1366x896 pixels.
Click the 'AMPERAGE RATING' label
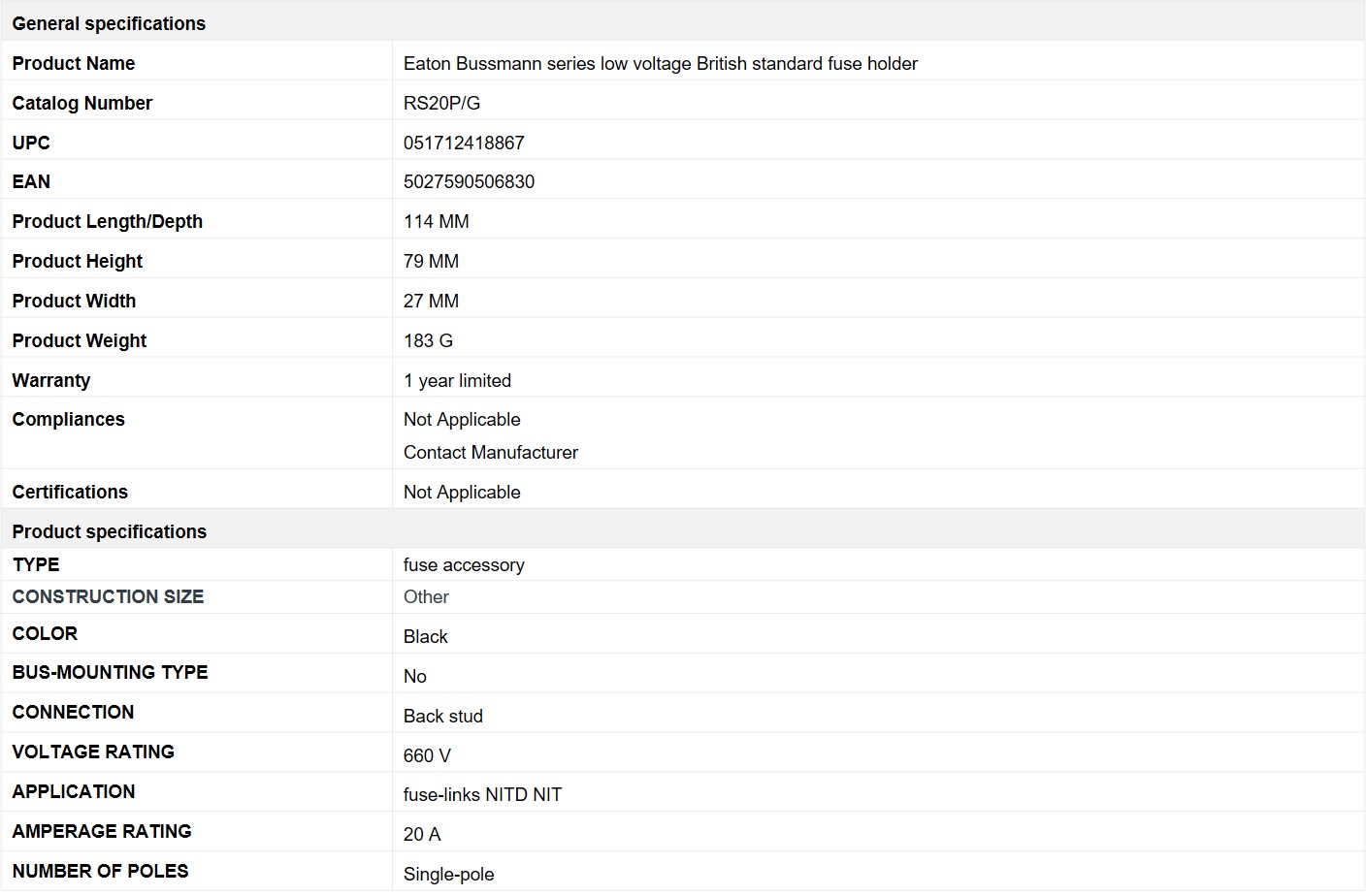pyautogui.click(x=102, y=831)
